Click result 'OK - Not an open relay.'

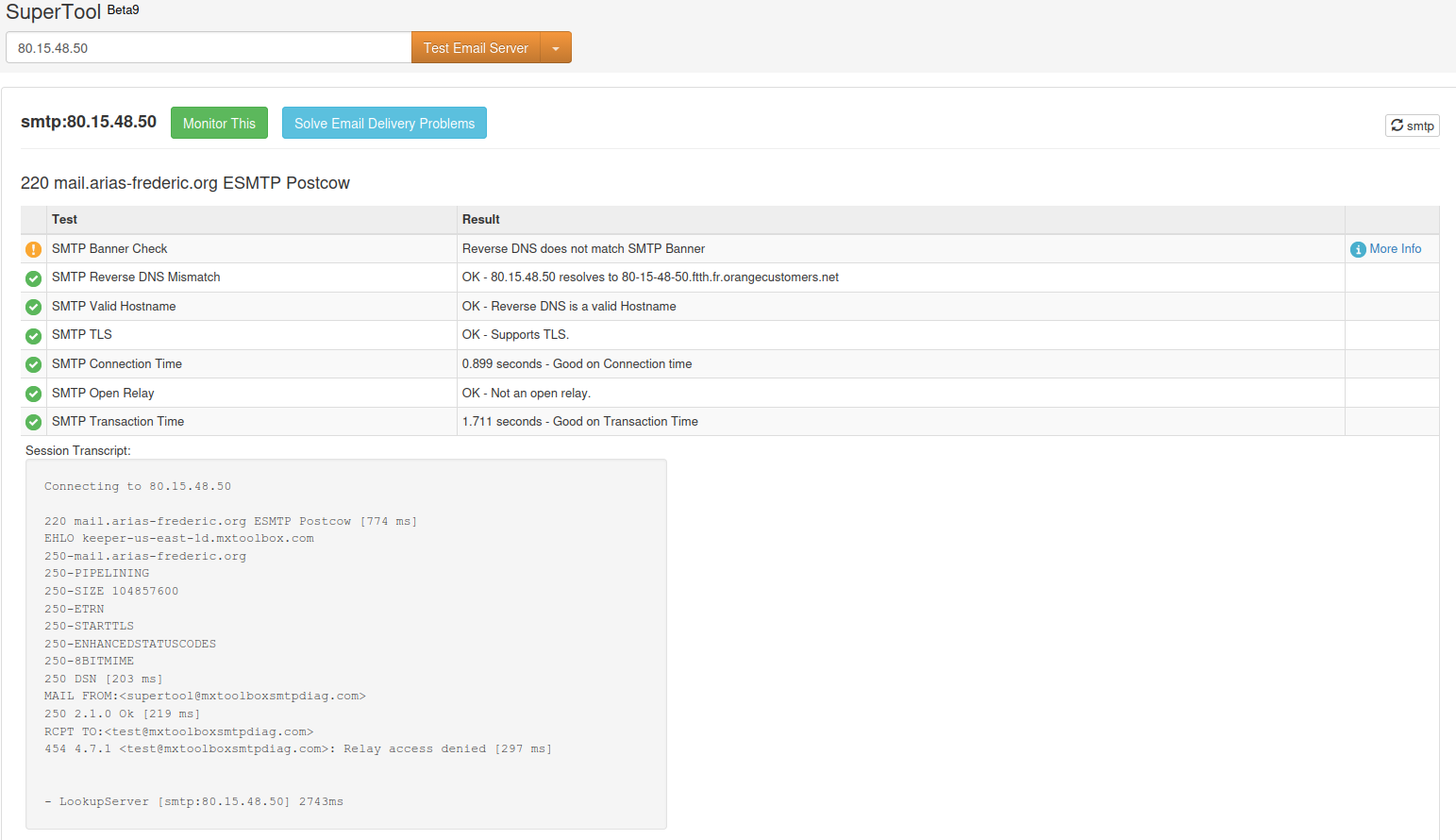pyautogui.click(x=527, y=393)
